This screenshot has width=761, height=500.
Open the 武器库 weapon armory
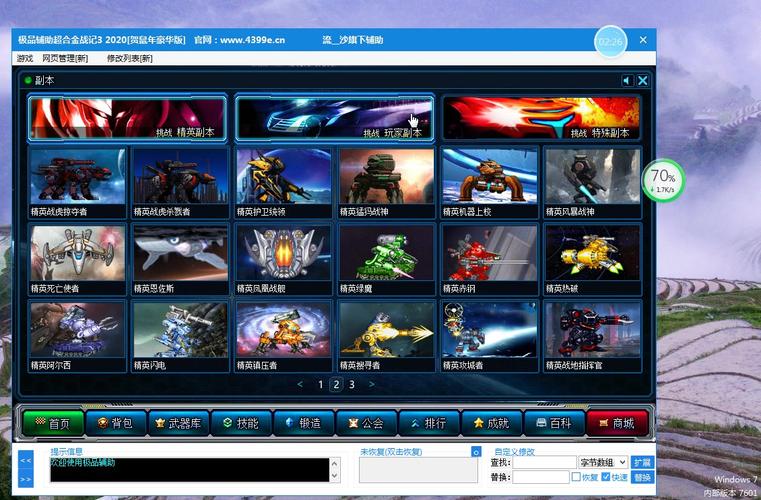click(178, 423)
